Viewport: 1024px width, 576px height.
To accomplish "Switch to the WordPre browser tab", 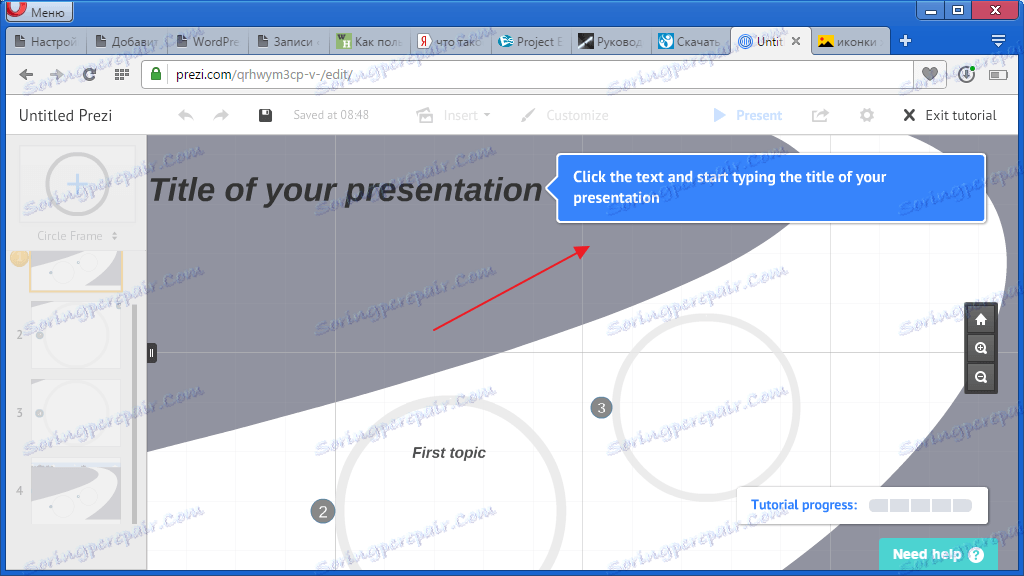I will pos(208,42).
